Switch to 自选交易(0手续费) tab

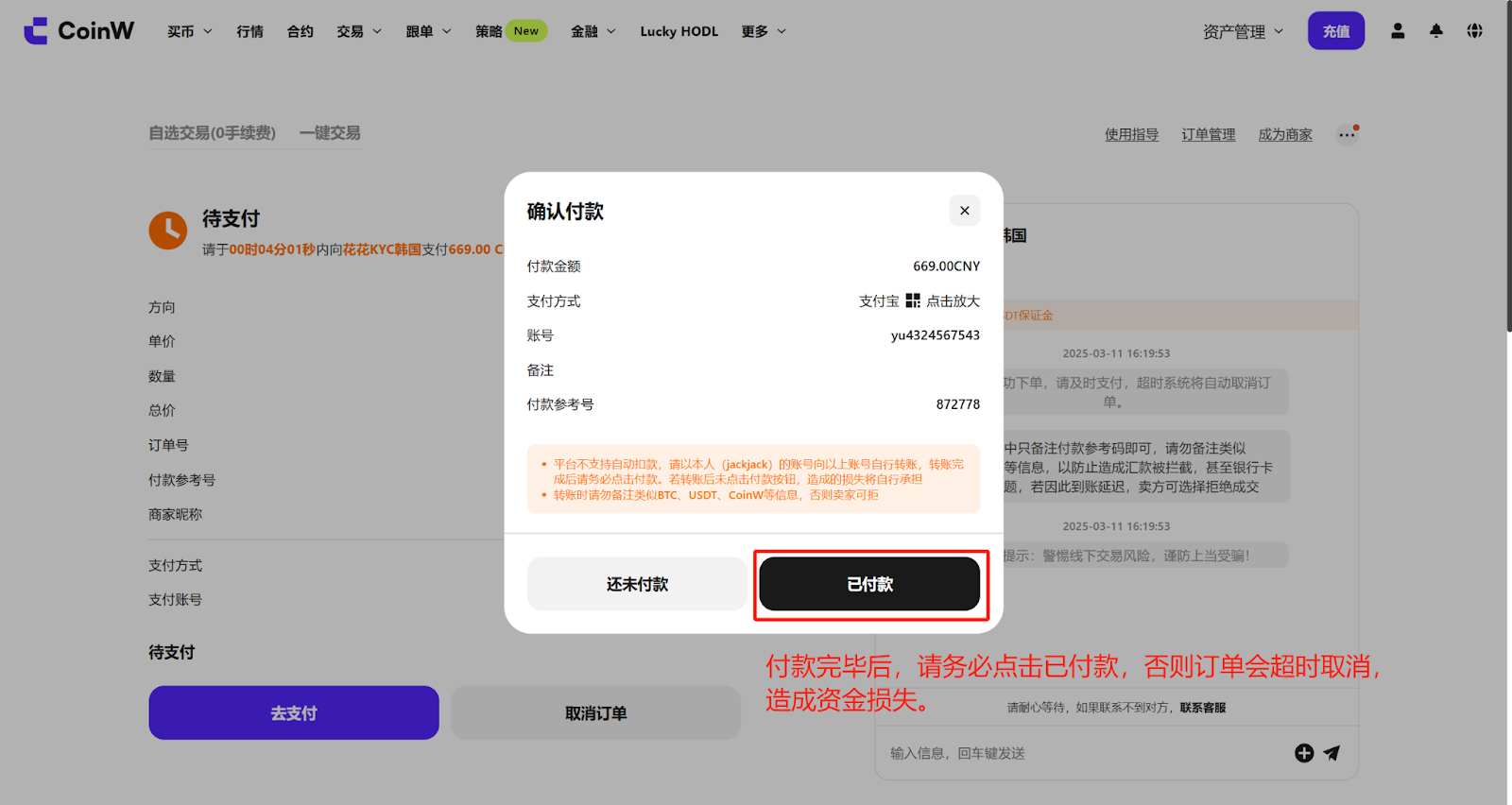click(213, 133)
